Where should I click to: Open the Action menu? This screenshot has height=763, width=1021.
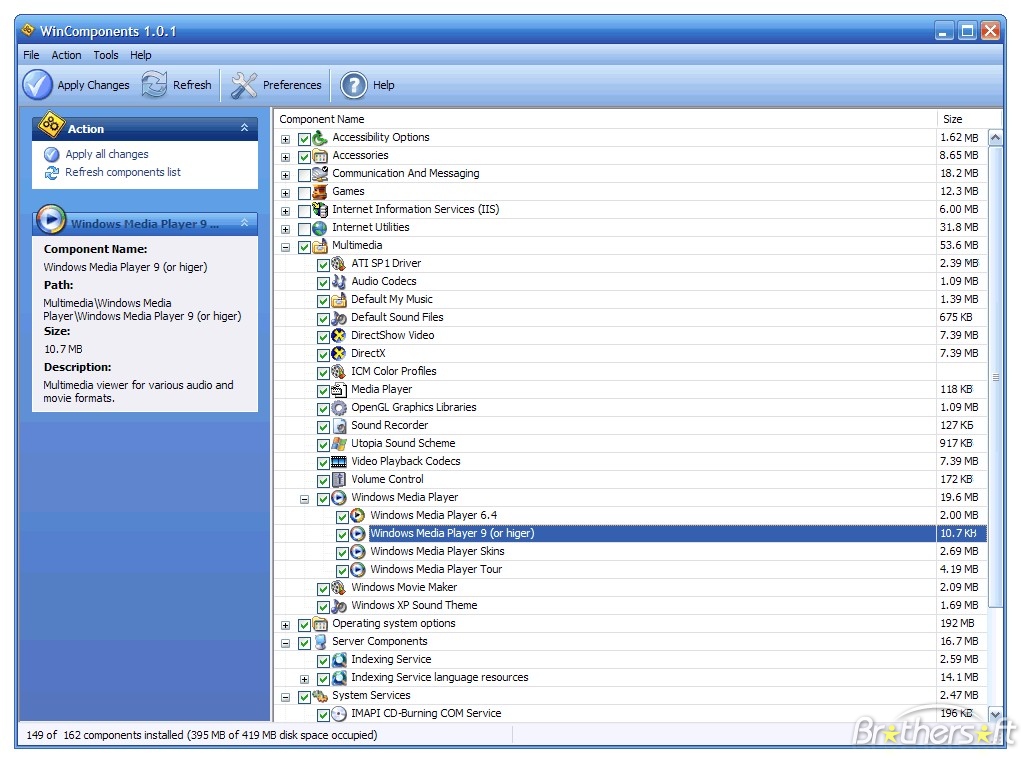66,55
